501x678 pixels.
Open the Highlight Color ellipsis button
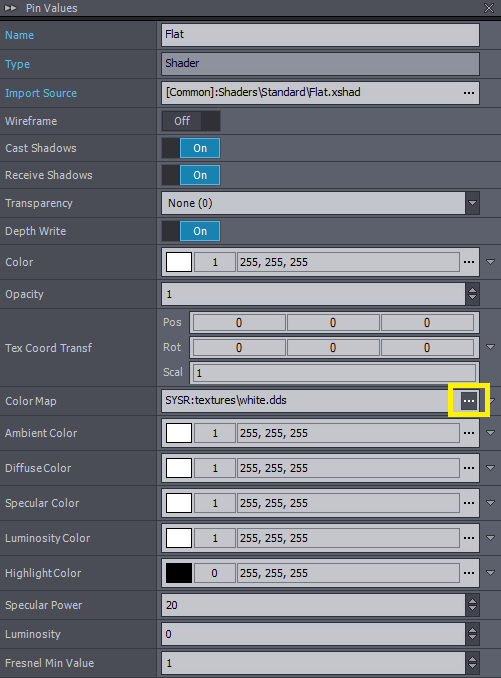point(469,573)
